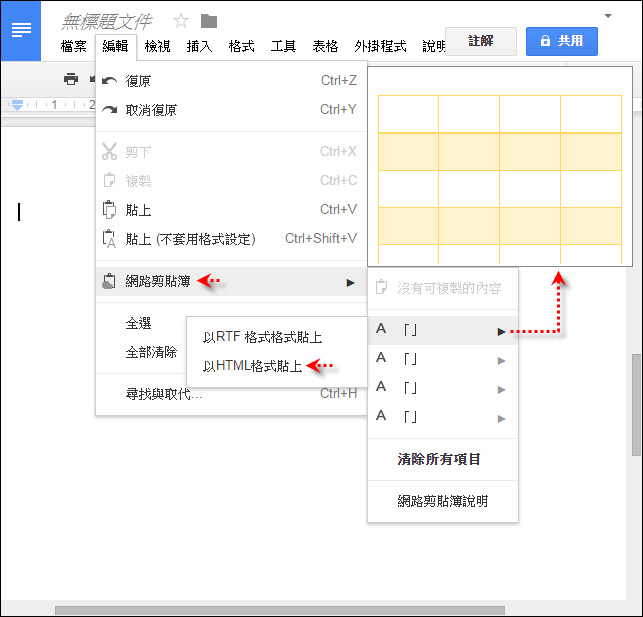Image resolution: width=643 pixels, height=617 pixels.
Task: Choose 貼上 Ctrl+V
Action: tap(231, 209)
